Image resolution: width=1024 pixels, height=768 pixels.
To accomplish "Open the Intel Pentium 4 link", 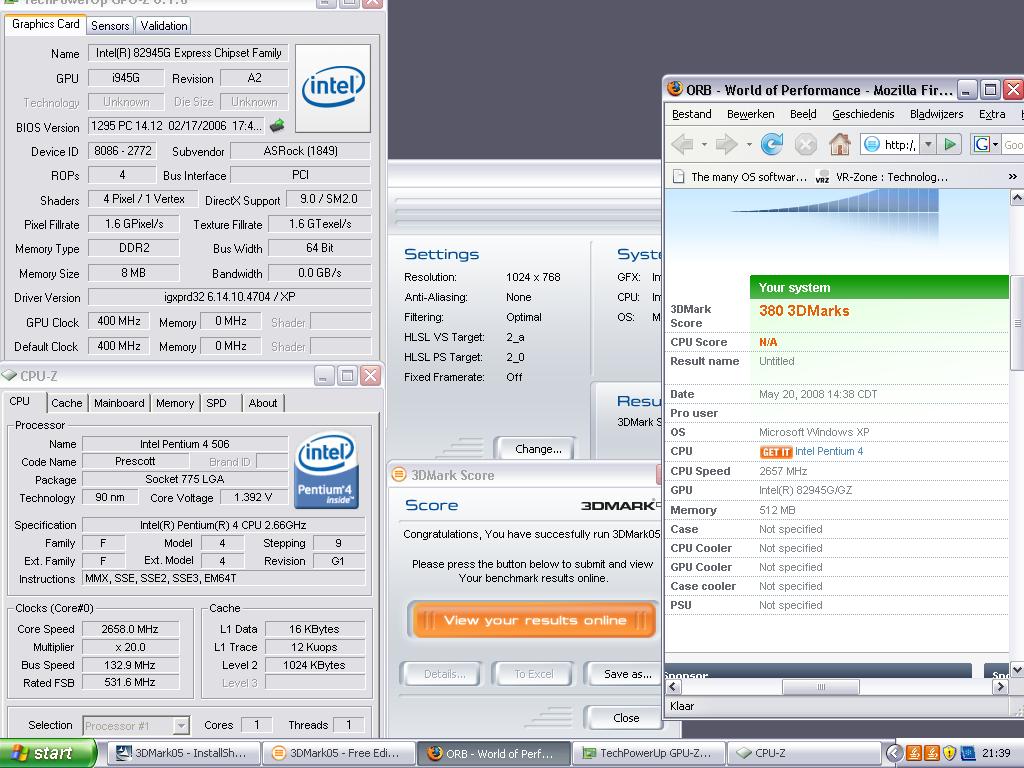I will click(829, 451).
